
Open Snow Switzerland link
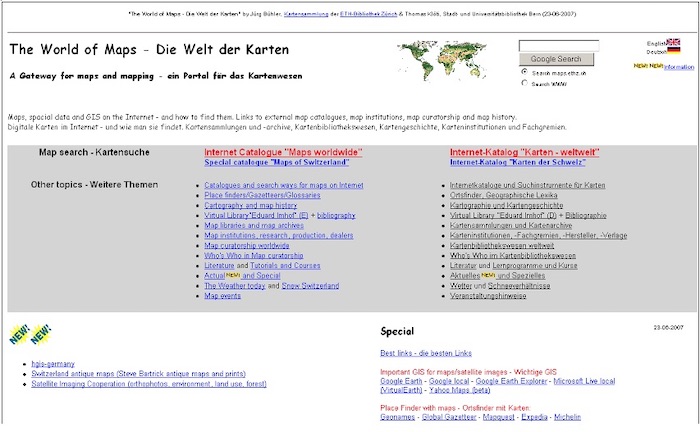point(310,286)
